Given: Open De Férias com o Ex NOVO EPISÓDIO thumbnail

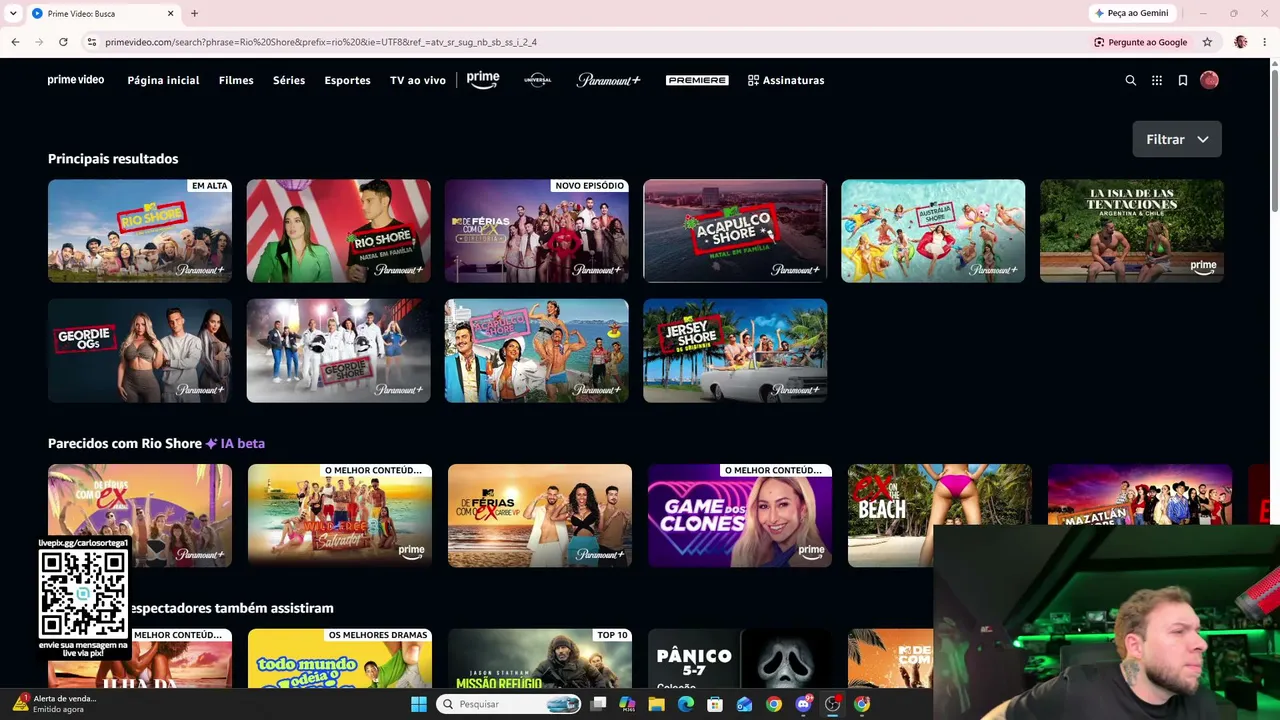Looking at the screenshot, I should click(x=537, y=231).
